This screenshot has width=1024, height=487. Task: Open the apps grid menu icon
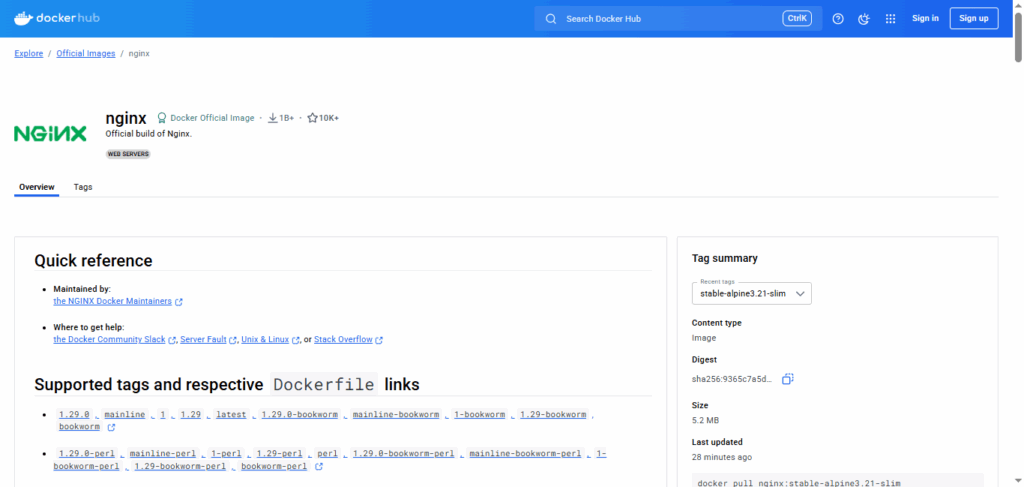[890, 18]
